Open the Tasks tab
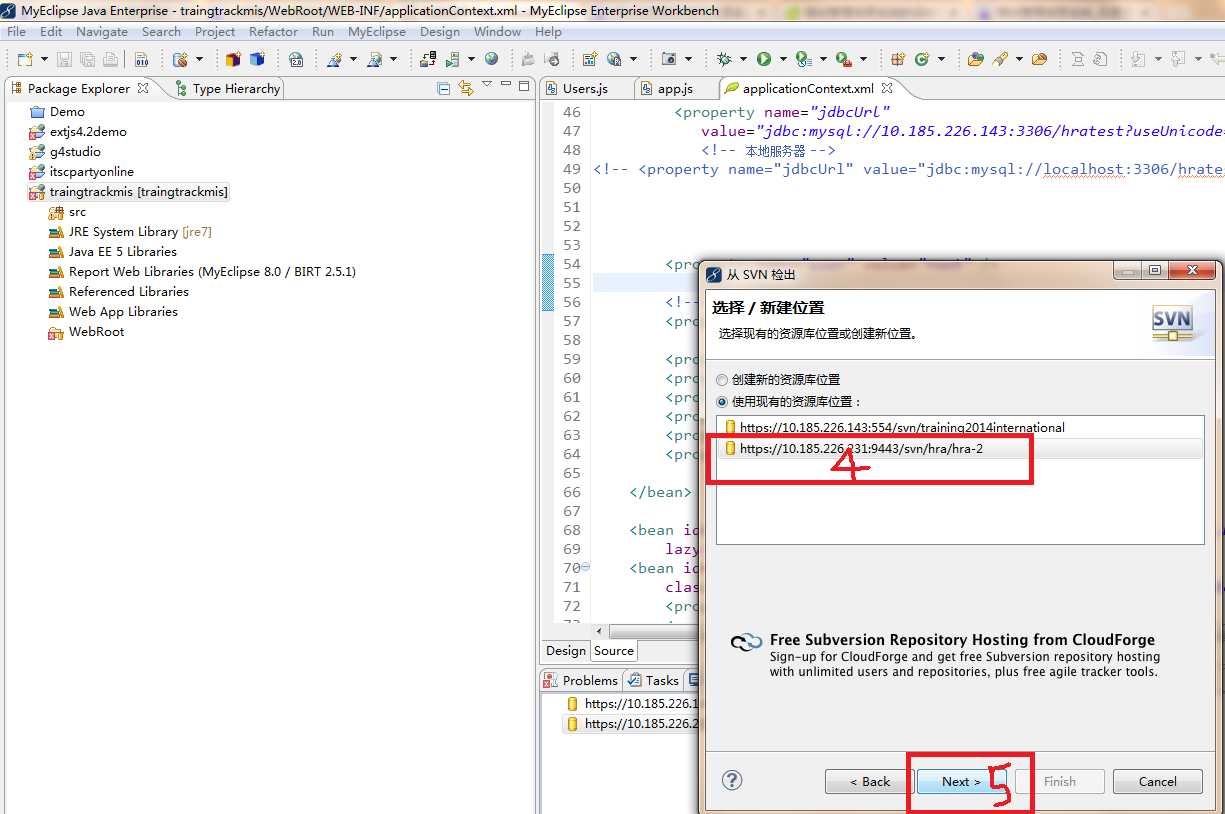The width and height of the screenshot is (1225, 814). [x=652, y=680]
